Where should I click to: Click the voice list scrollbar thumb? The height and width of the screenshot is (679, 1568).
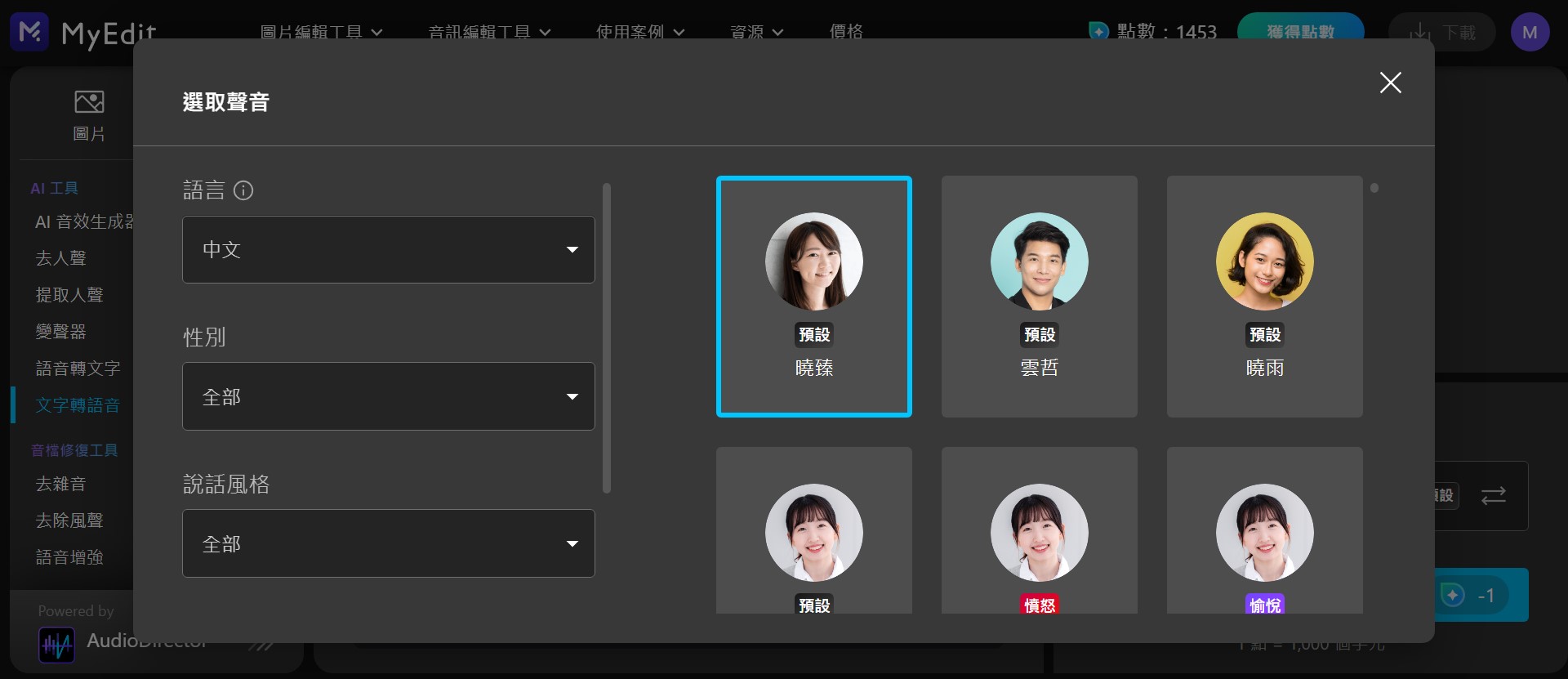[x=1374, y=188]
